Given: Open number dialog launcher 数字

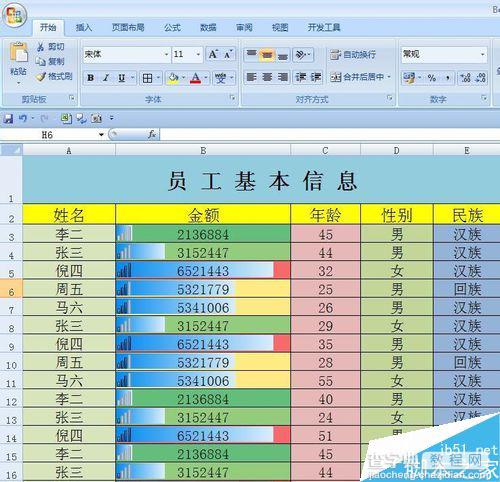Looking at the screenshot, I should tap(484, 98).
